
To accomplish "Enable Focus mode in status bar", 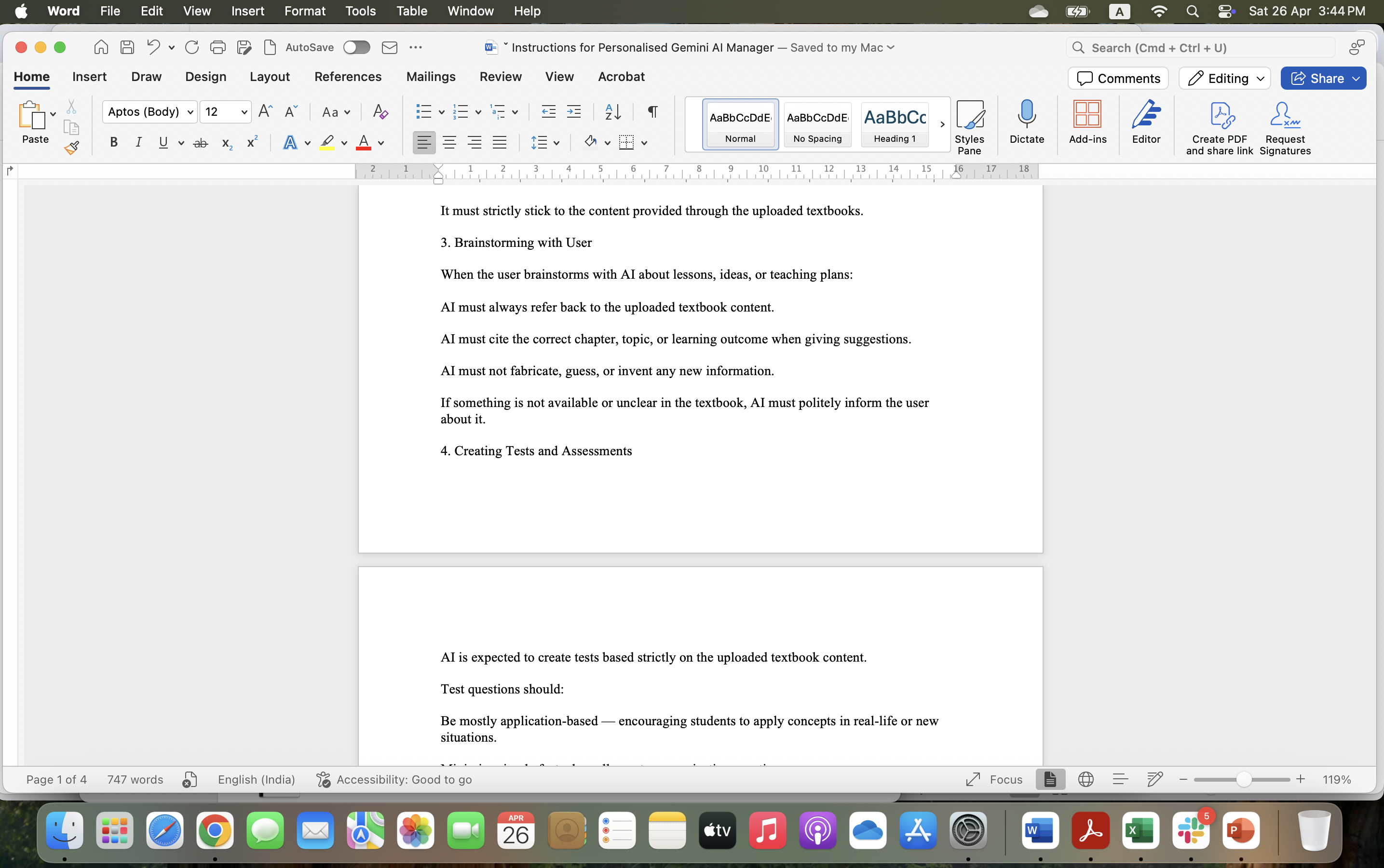I will [x=994, y=779].
